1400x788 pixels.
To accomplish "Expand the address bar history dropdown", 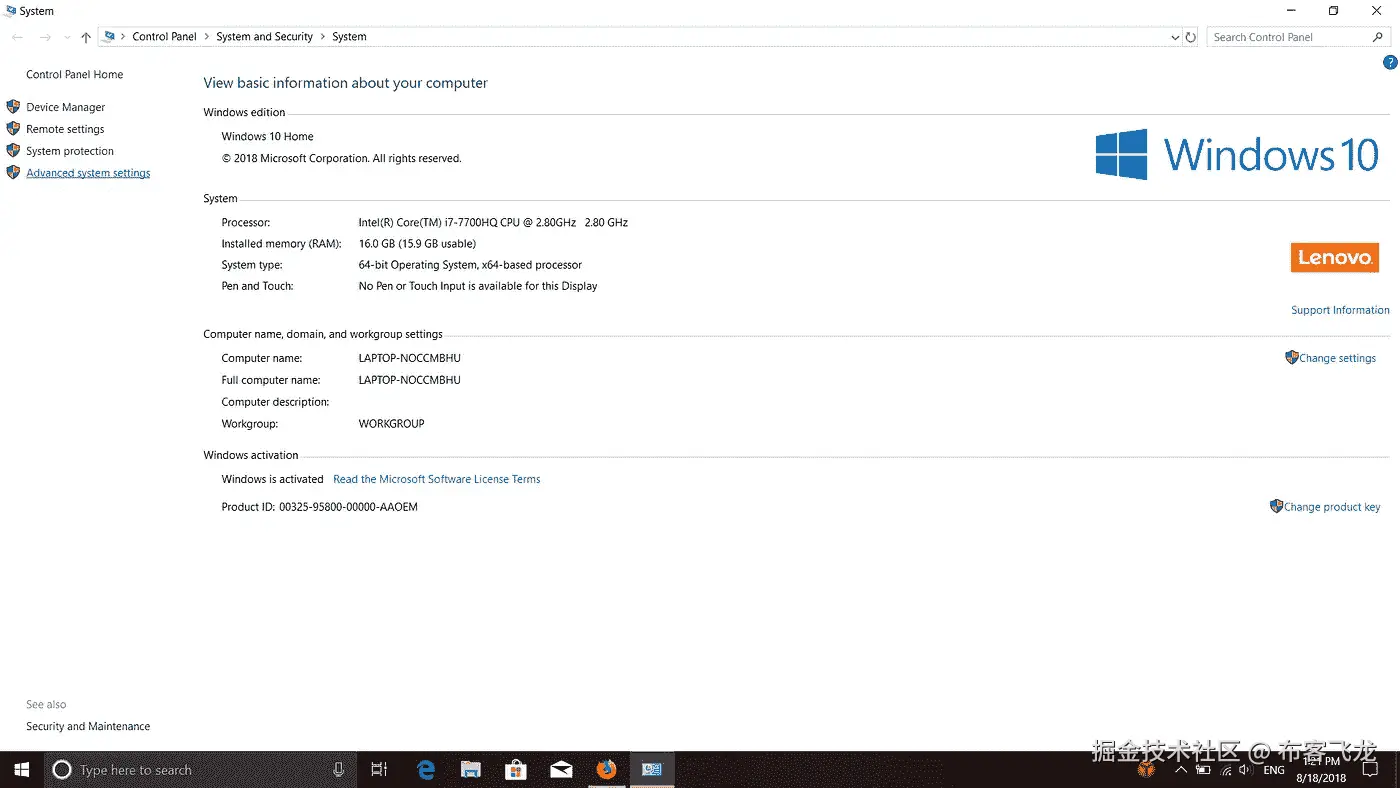I will (1175, 37).
